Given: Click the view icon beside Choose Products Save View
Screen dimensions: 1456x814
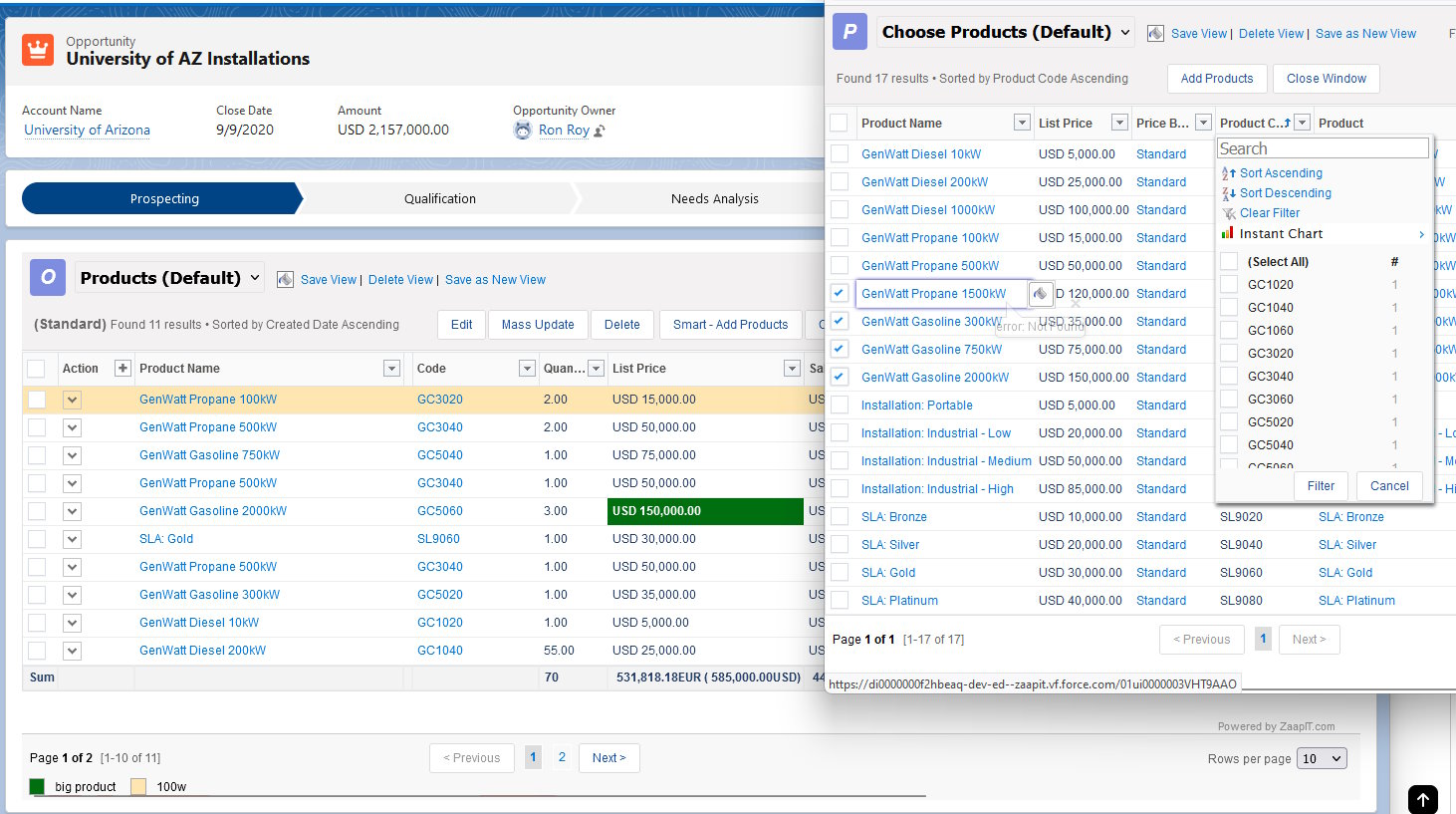Looking at the screenshot, I should (x=1155, y=34).
